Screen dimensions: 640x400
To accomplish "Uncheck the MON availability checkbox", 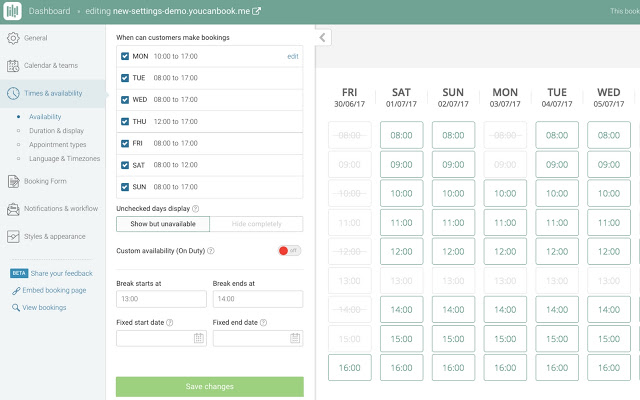I will 124,57.
